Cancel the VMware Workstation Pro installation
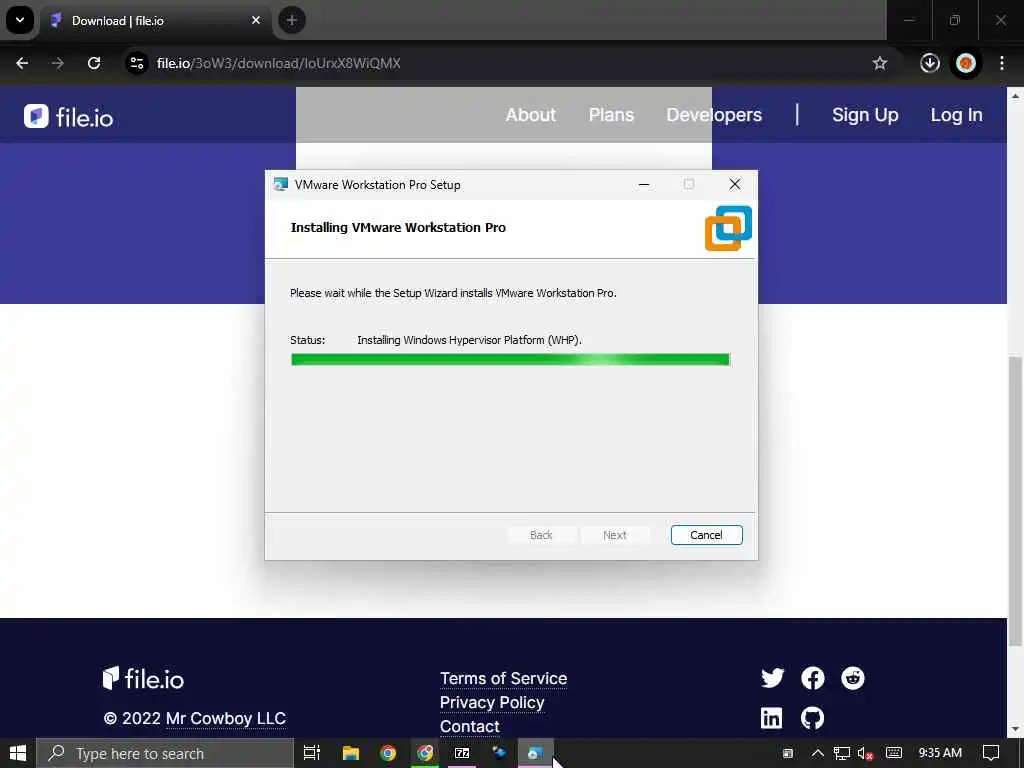Image resolution: width=1024 pixels, height=768 pixels. pyautogui.click(x=706, y=535)
